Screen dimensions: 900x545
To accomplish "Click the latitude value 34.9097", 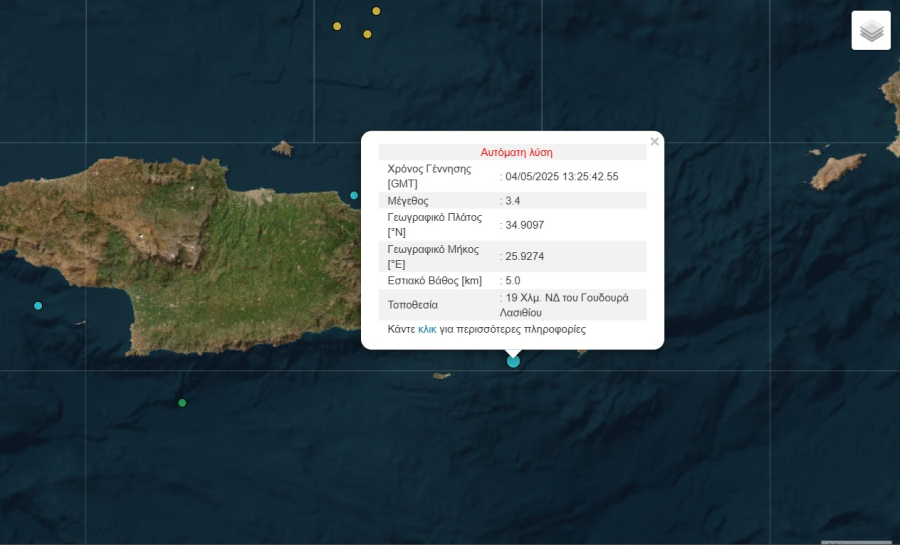I will tap(524, 225).
